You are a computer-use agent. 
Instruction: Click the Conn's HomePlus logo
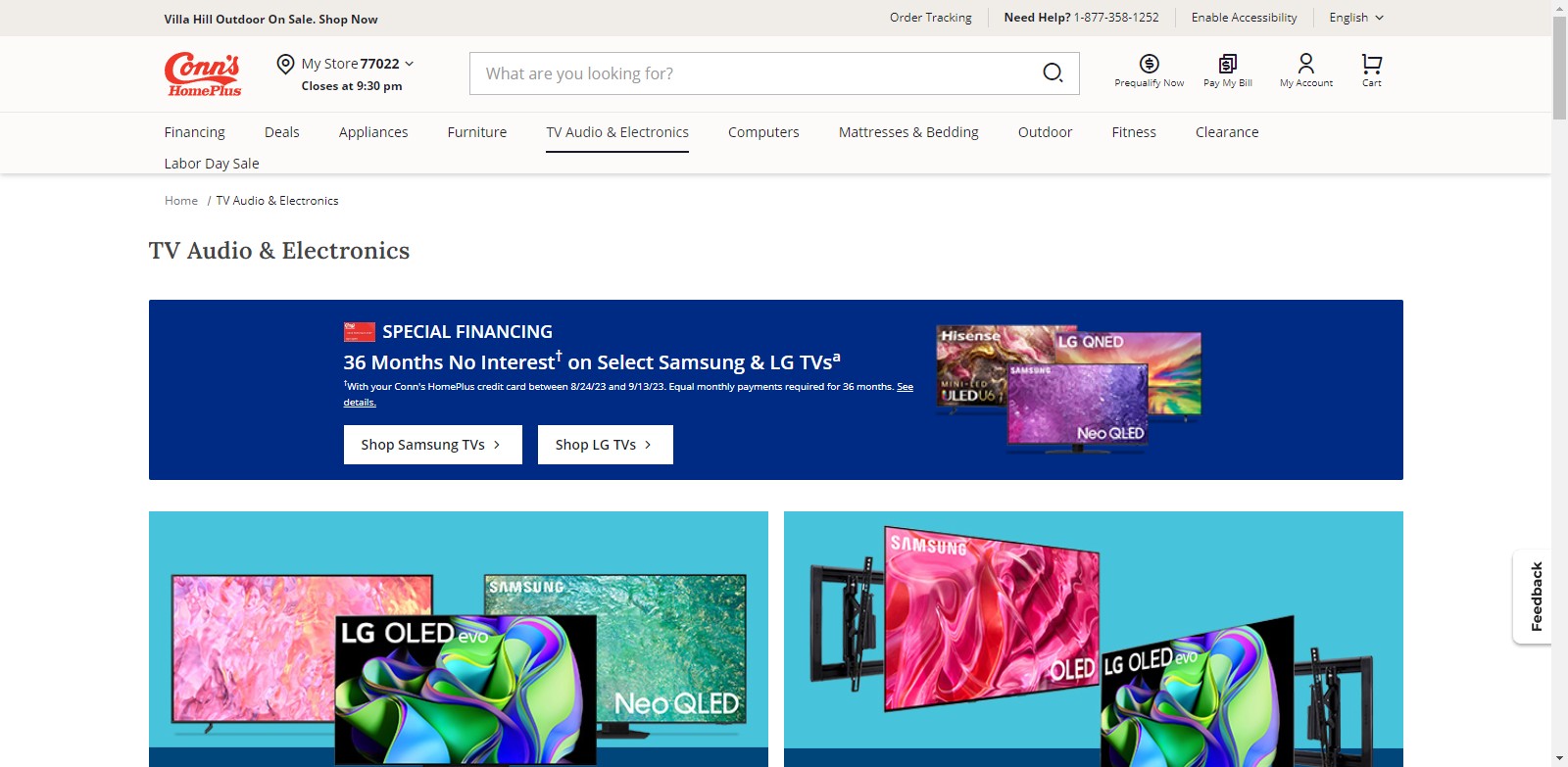pos(203,74)
